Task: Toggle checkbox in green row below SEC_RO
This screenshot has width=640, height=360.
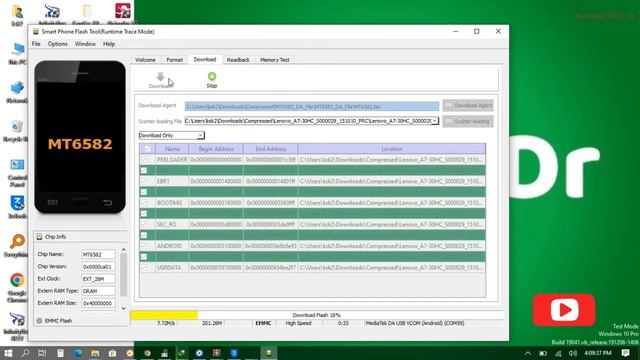Action: point(144,235)
